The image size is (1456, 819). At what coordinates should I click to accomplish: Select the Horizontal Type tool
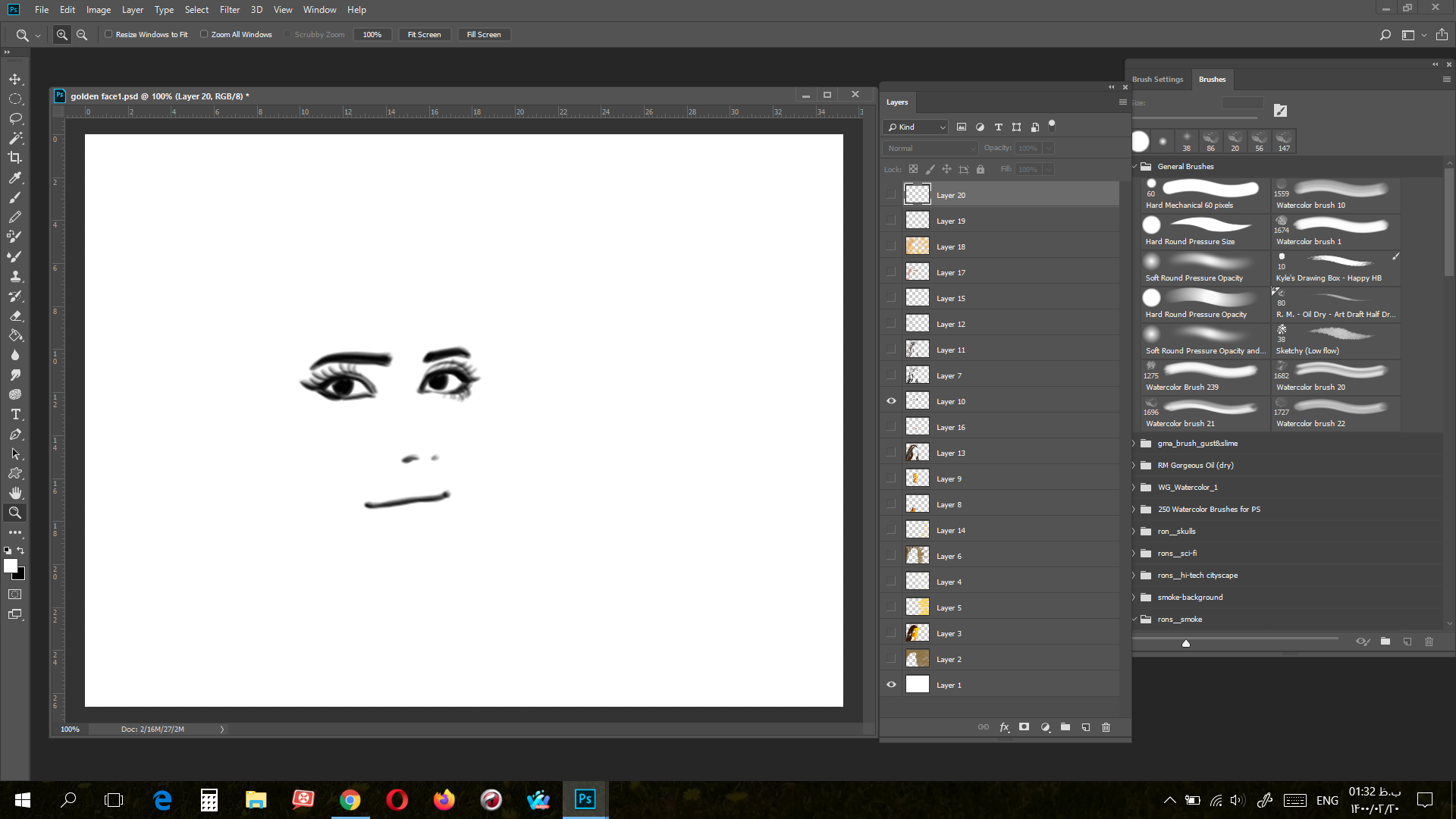click(x=15, y=414)
